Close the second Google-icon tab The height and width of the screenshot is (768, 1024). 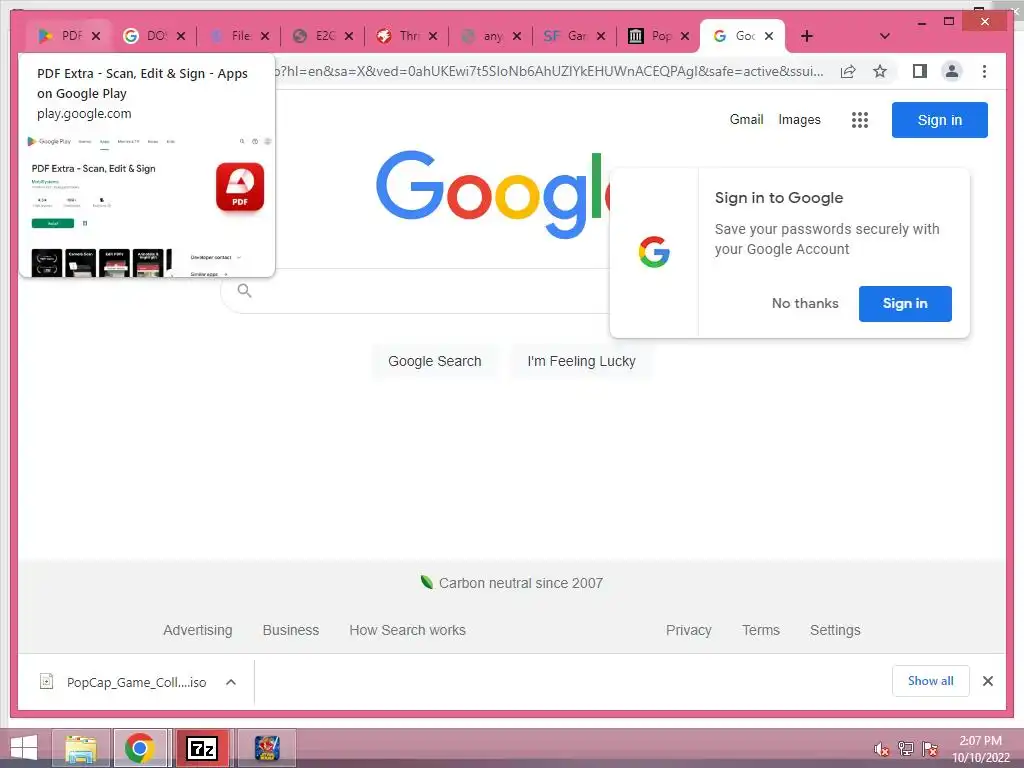(x=181, y=36)
